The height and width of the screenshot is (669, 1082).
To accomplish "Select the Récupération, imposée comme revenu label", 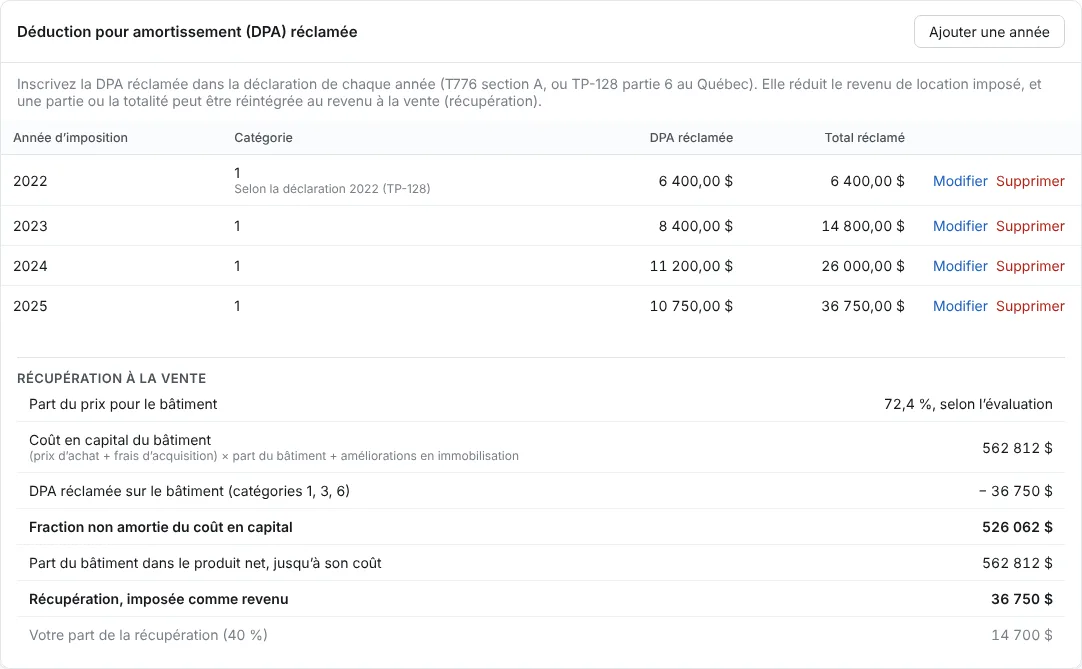I will [x=159, y=599].
